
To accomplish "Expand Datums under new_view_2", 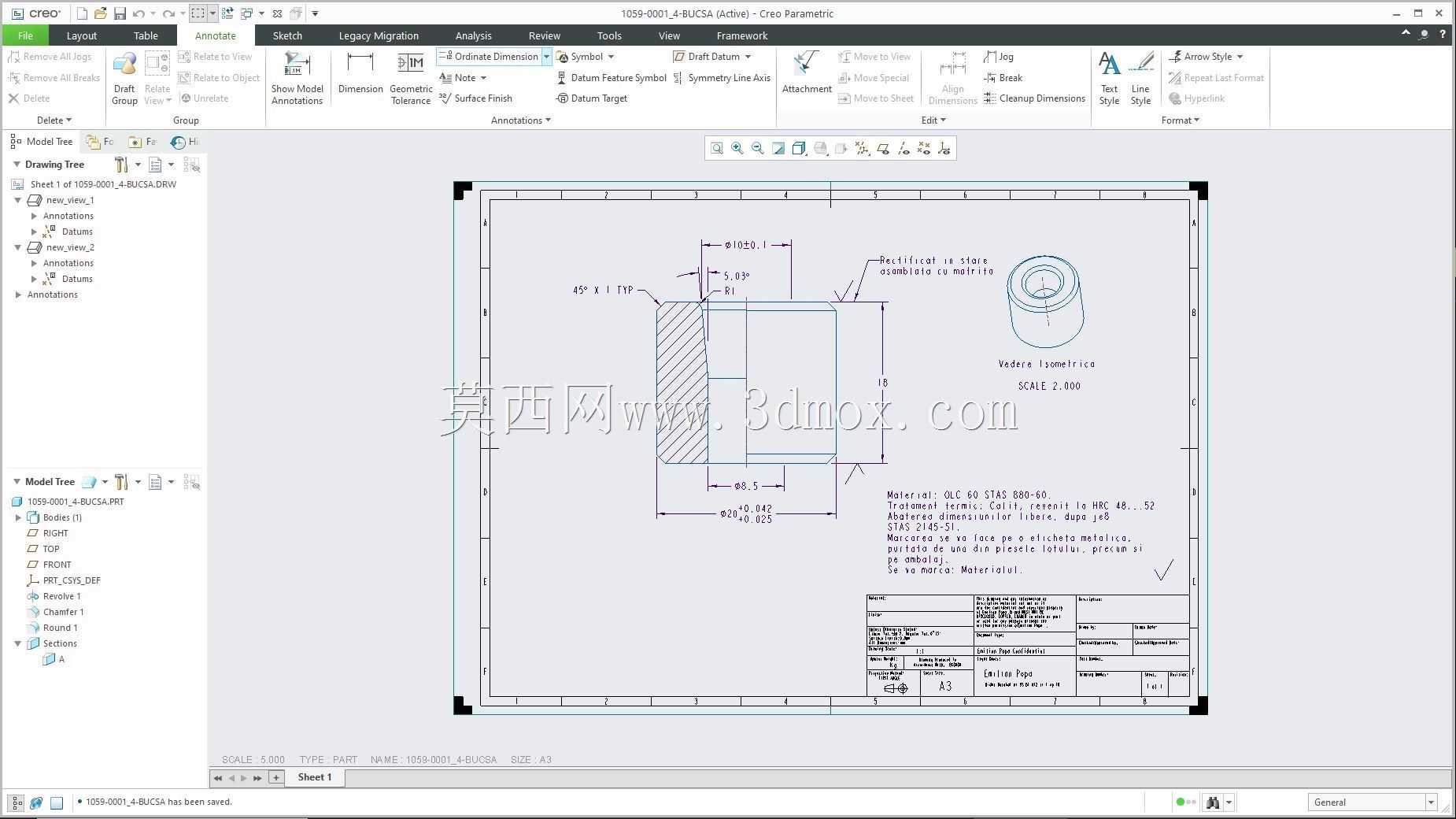I will click(34, 279).
